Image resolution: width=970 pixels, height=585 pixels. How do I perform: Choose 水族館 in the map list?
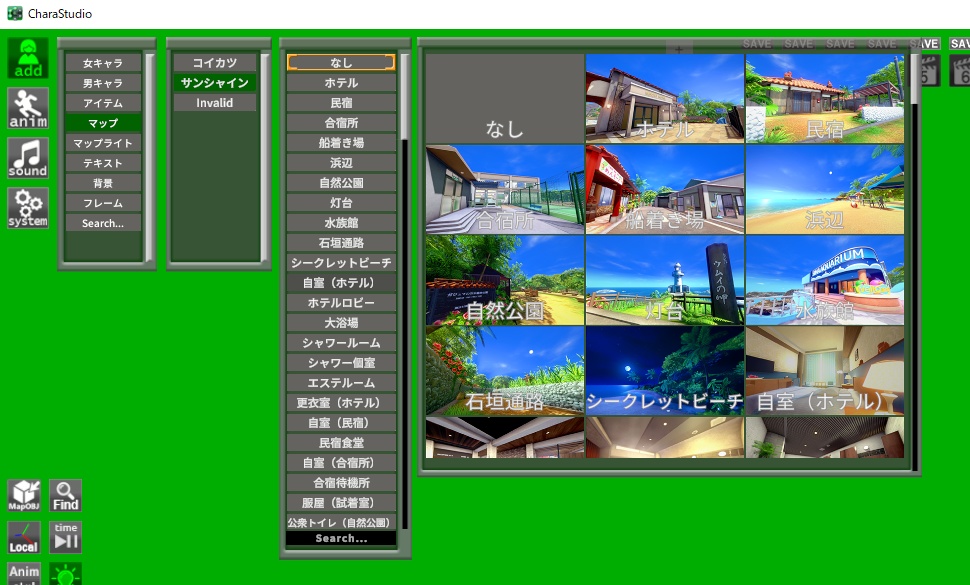(340, 222)
